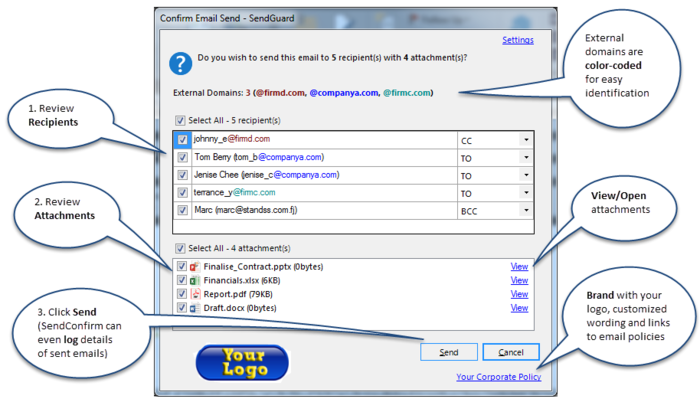This screenshot has height=399, width=700.
Task: Click the Send button
Action: click(449, 352)
